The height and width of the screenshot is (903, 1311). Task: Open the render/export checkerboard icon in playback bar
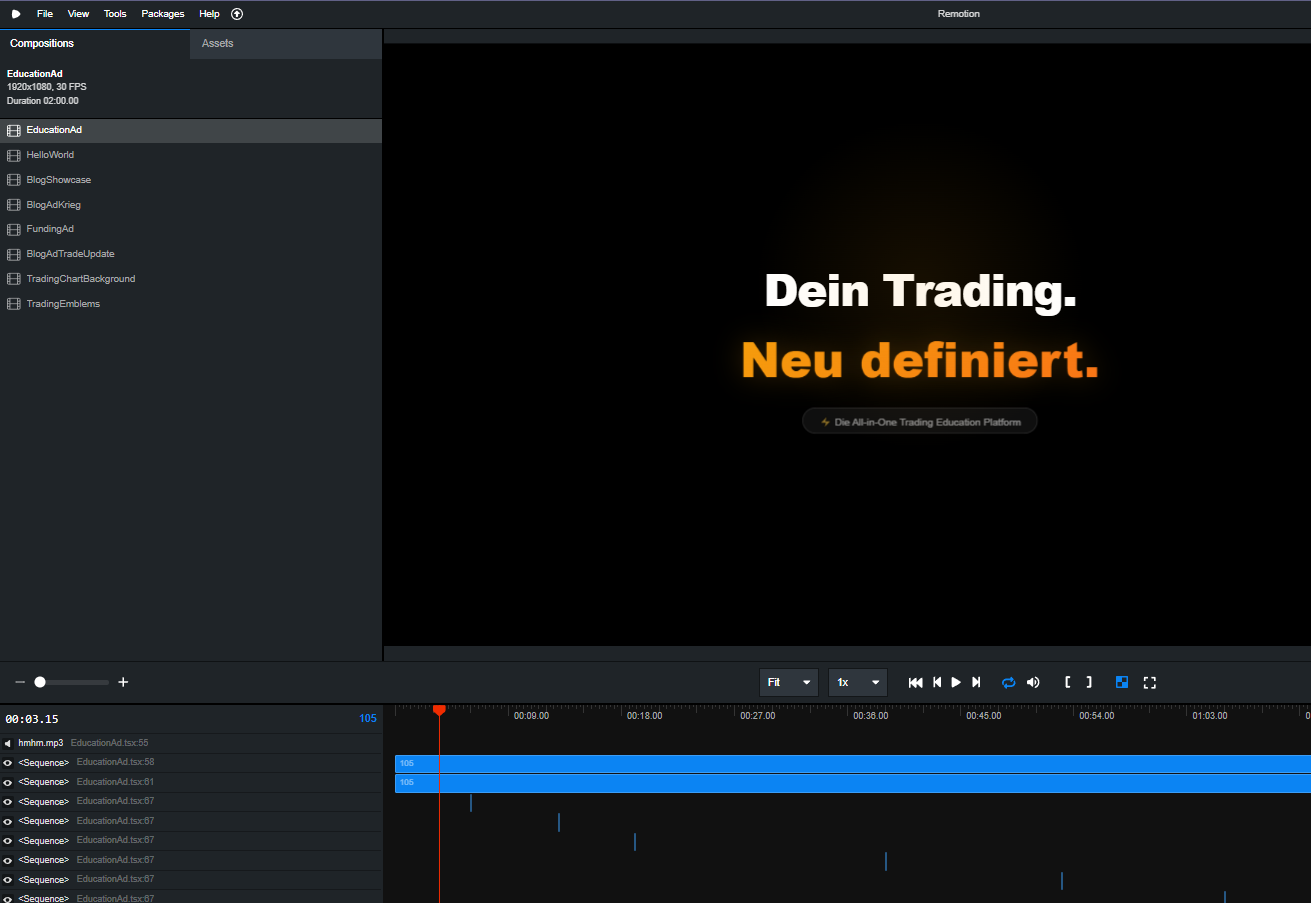point(1121,682)
